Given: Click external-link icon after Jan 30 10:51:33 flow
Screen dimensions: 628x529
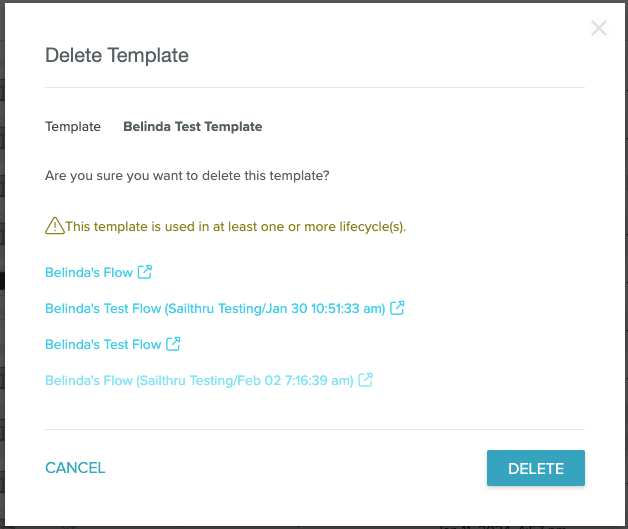Looking at the screenshot, I should 397,308.
